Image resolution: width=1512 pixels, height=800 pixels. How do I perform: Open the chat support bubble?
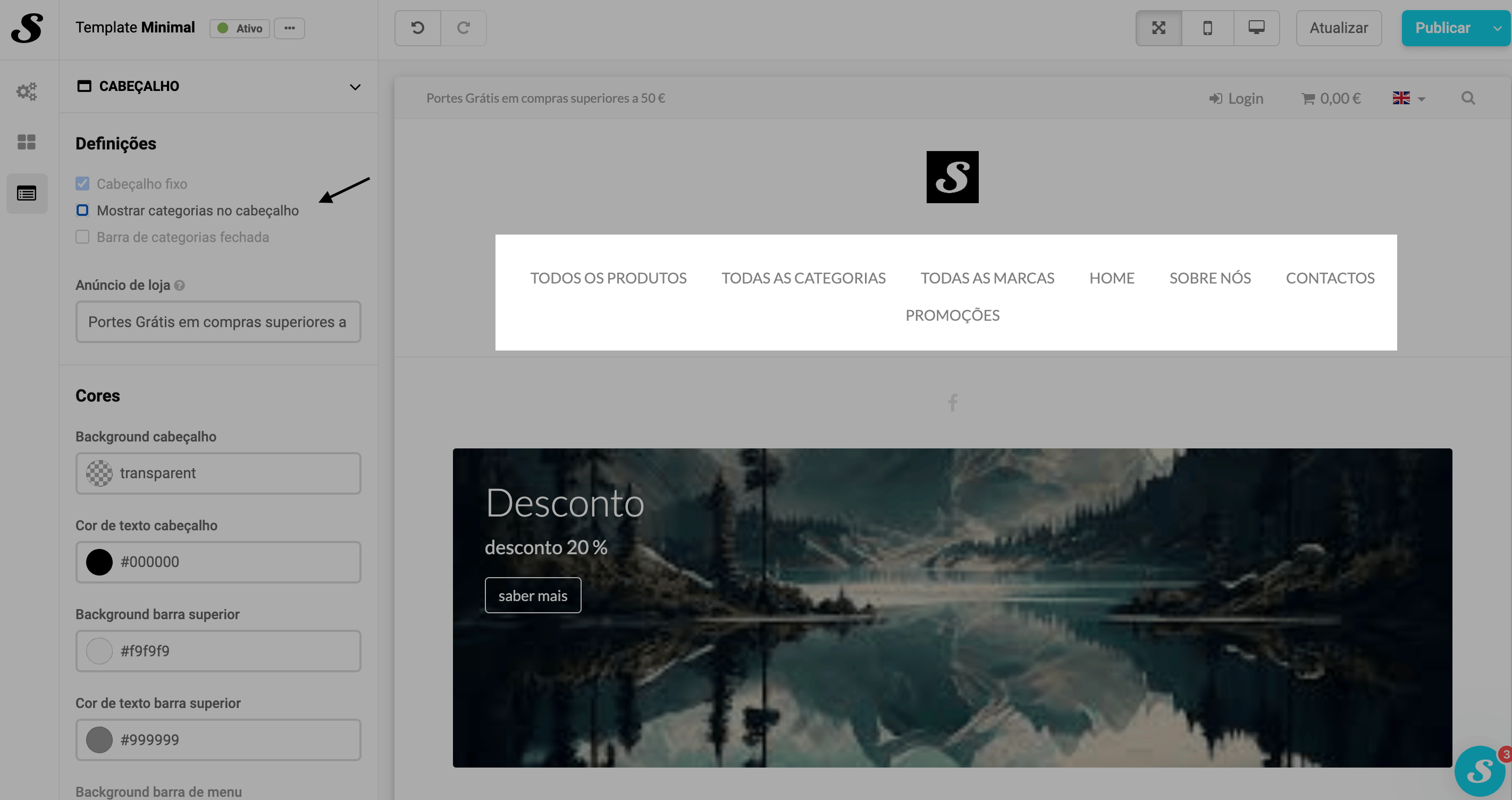(1480, 771)
